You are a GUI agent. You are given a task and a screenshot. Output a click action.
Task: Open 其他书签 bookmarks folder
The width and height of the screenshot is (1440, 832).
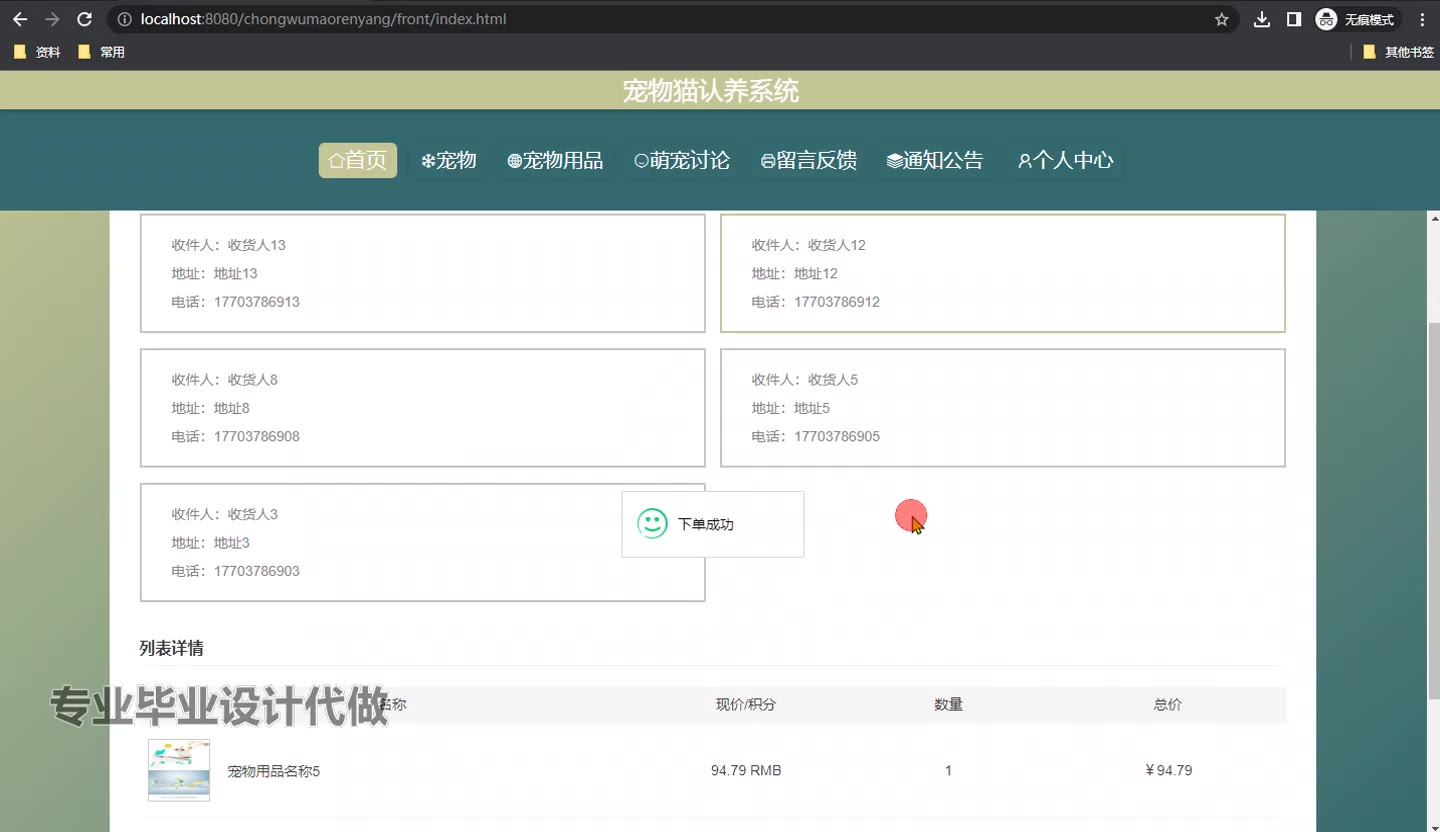coord(1398,52)
